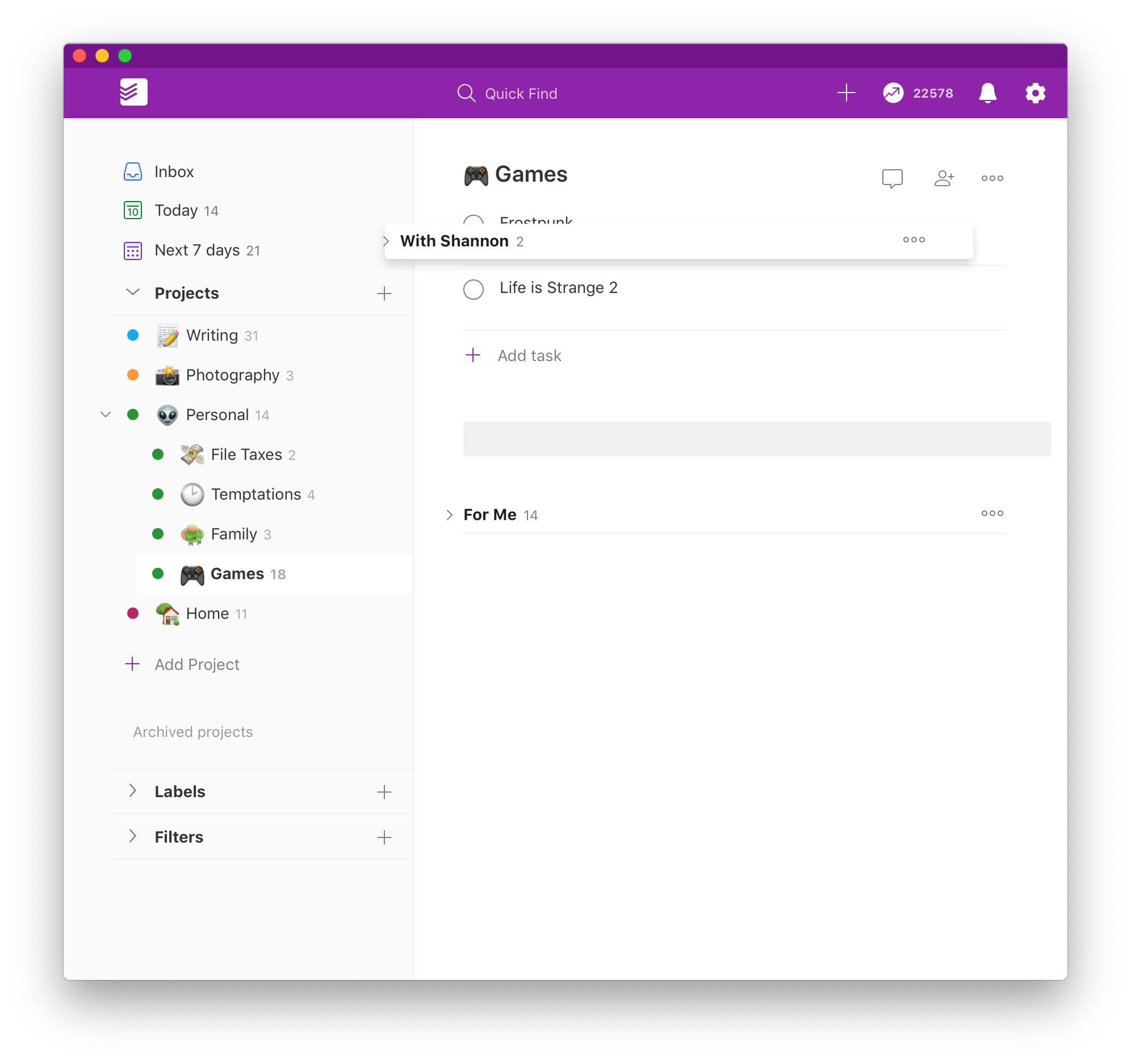Expand the Labels section

(132, 791)
